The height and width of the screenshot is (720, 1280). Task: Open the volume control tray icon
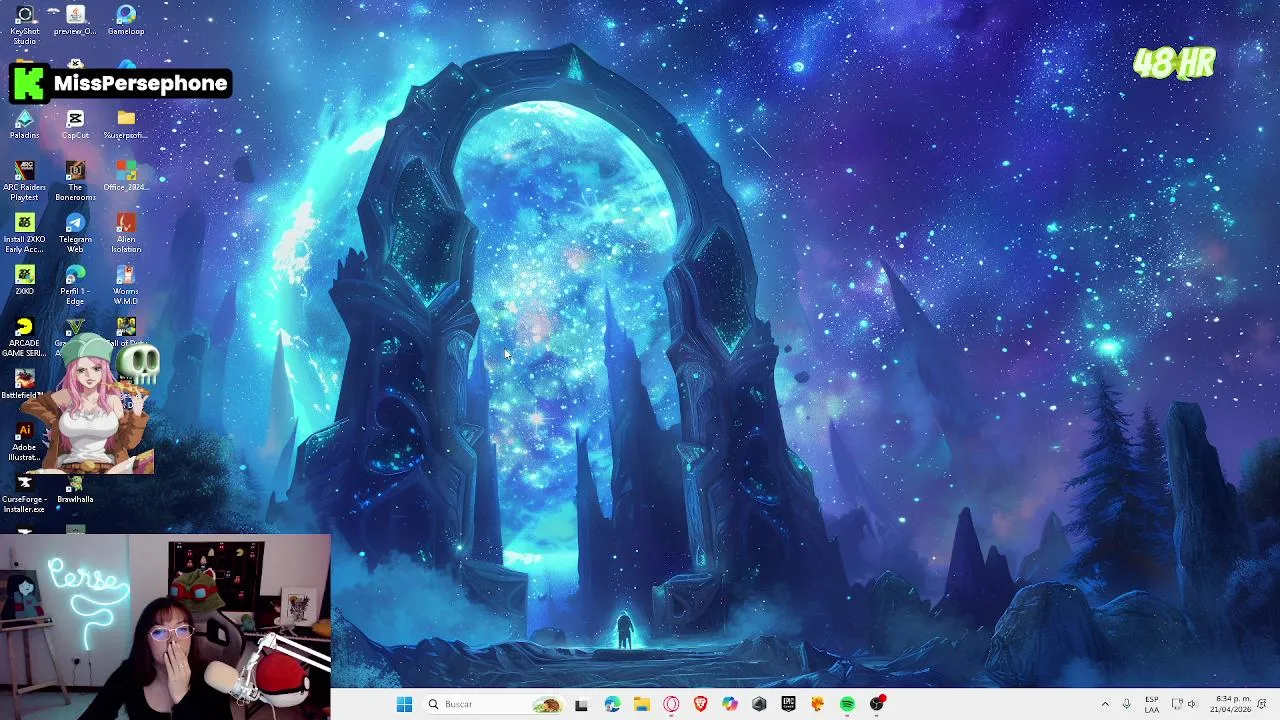(1192, 704)
